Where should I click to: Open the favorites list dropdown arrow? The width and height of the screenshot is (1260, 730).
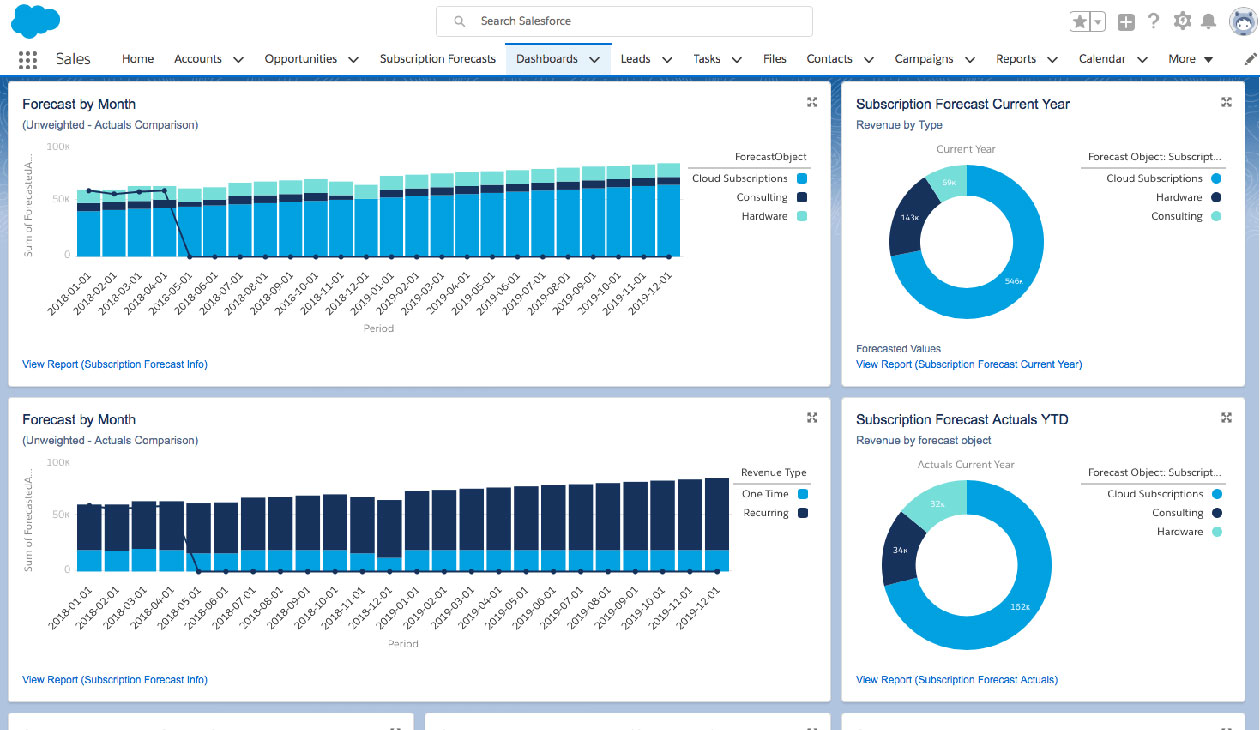1098,22
